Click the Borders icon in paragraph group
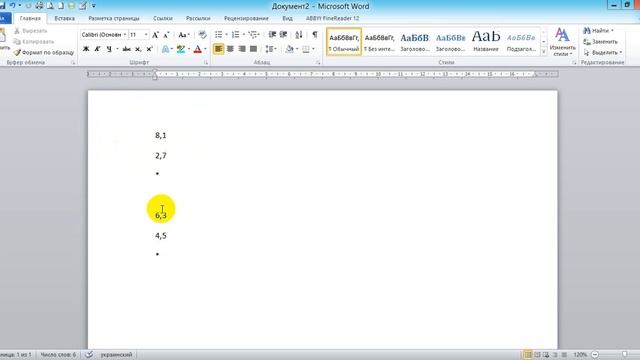640x360 pixels. pyautogui.click(x=306, y=49)
